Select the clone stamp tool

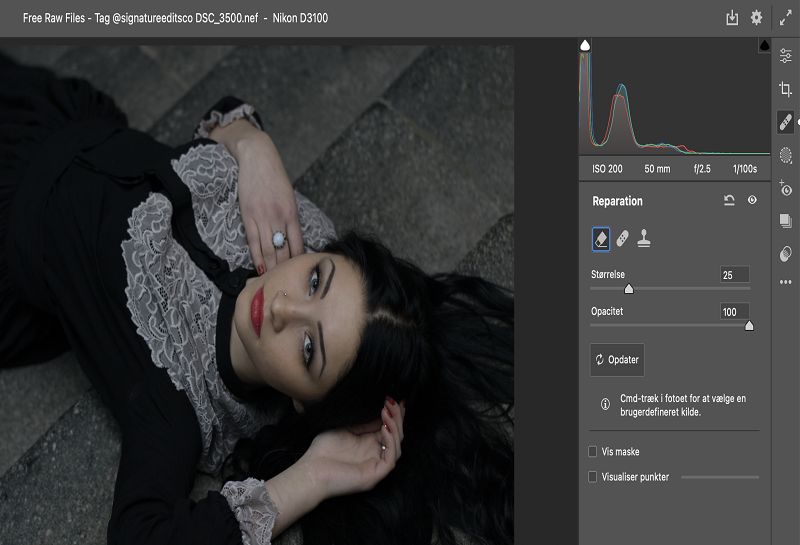[x=644, y=238]
